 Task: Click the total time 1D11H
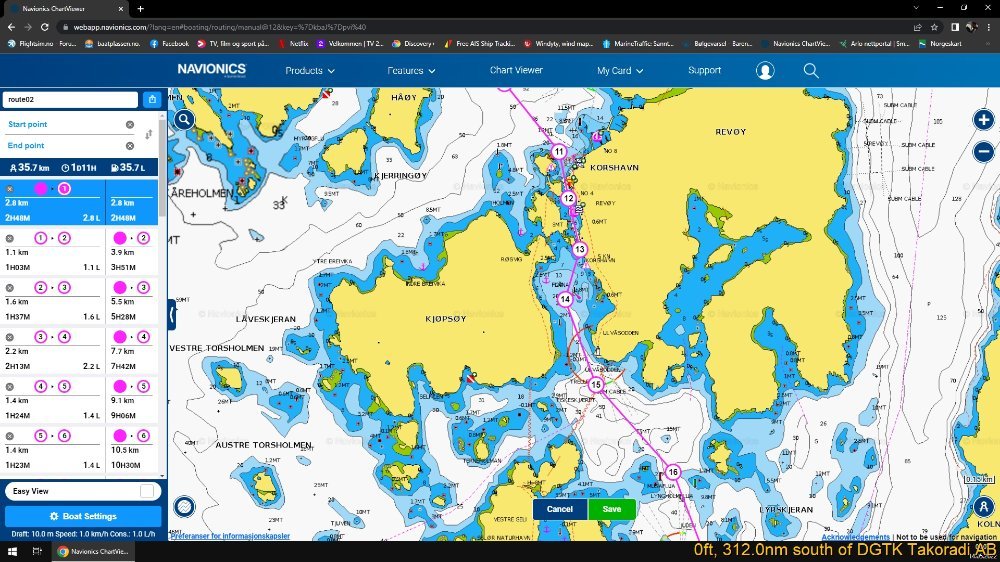tap(79, 168)
